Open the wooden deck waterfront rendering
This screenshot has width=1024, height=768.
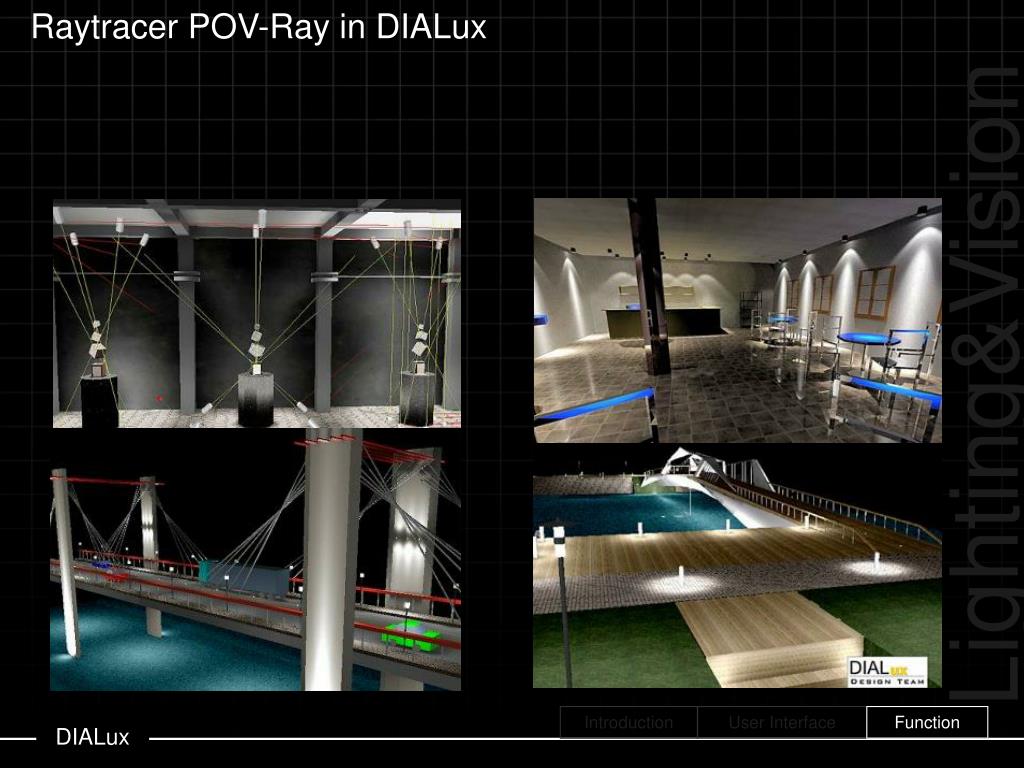click(x=737, y=567)
